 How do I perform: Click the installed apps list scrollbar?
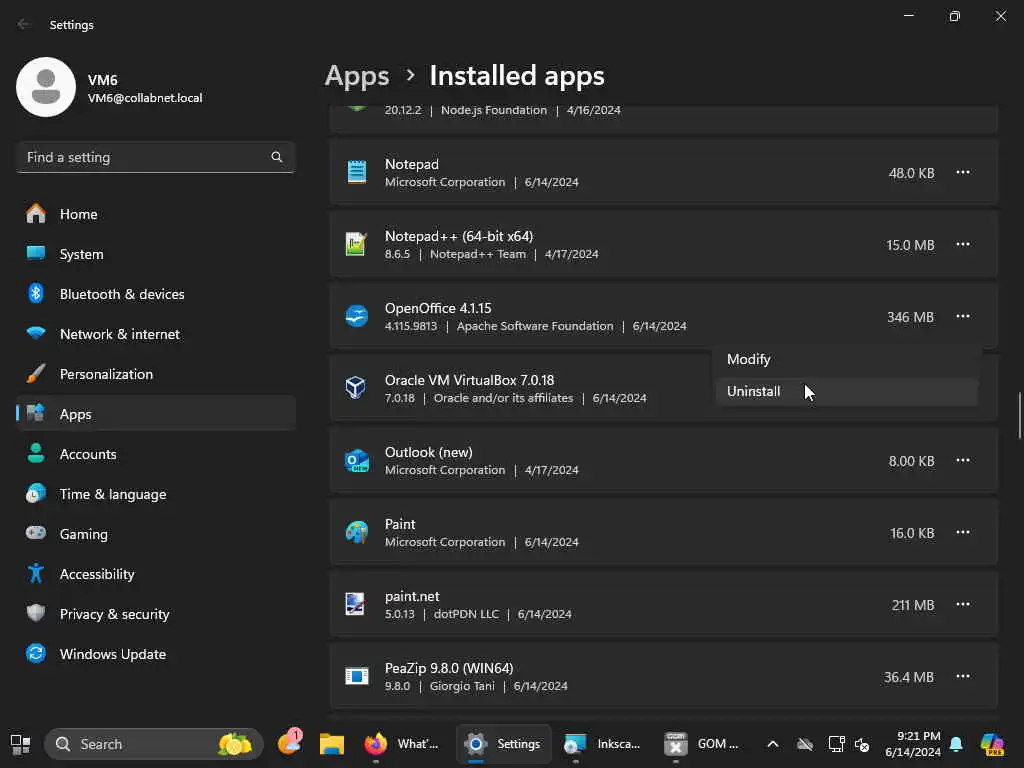pos(1019,415)
